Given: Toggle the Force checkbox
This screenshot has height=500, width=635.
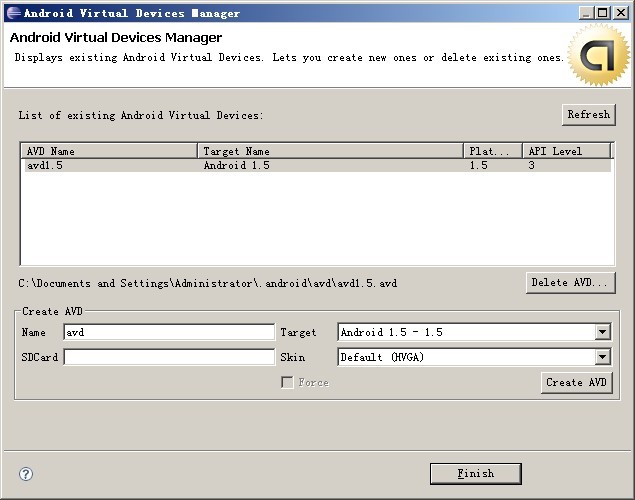Looking at the screenshot, I should 287,382.
